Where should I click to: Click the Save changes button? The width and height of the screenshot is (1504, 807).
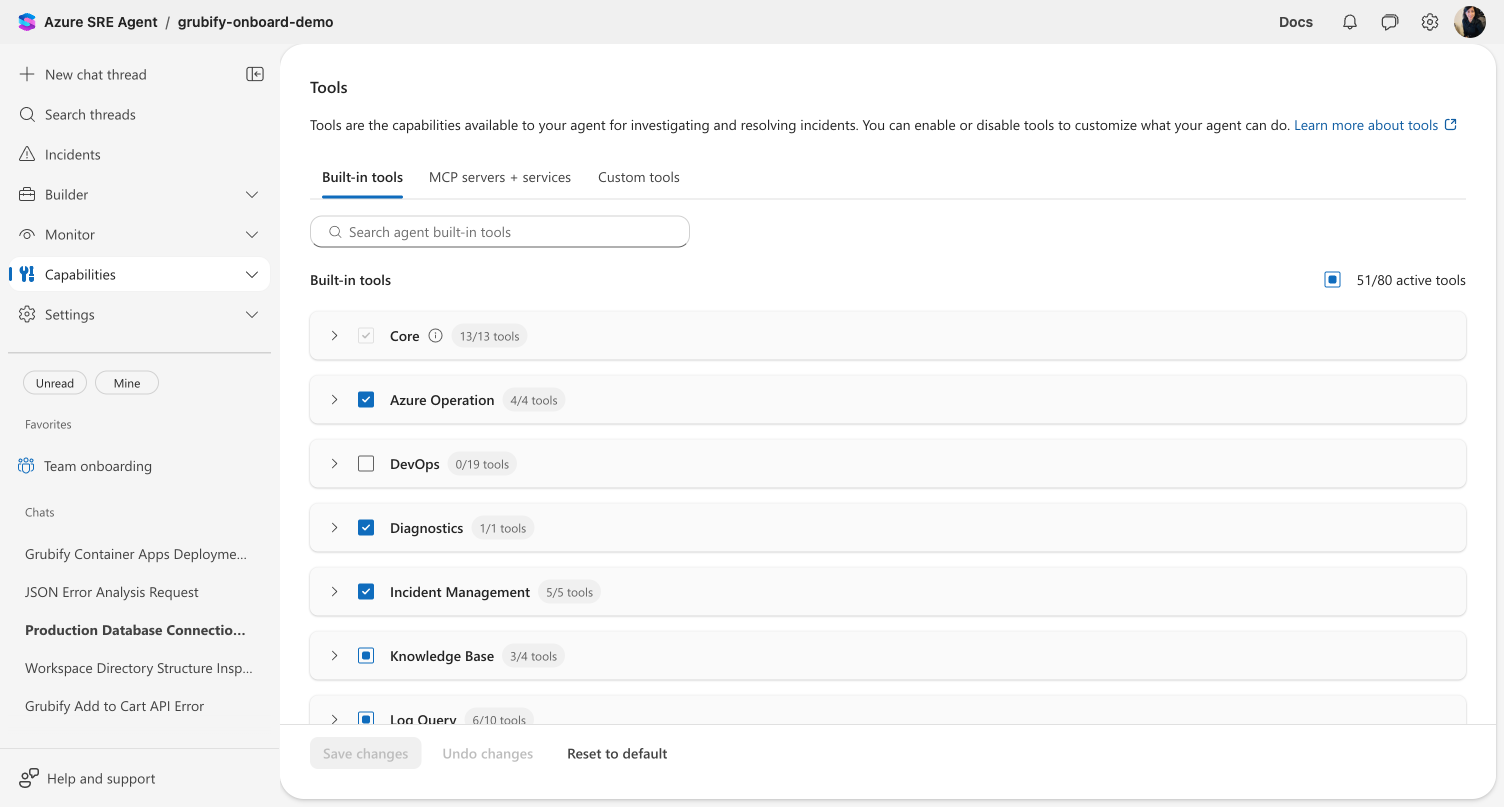(366, 753)
